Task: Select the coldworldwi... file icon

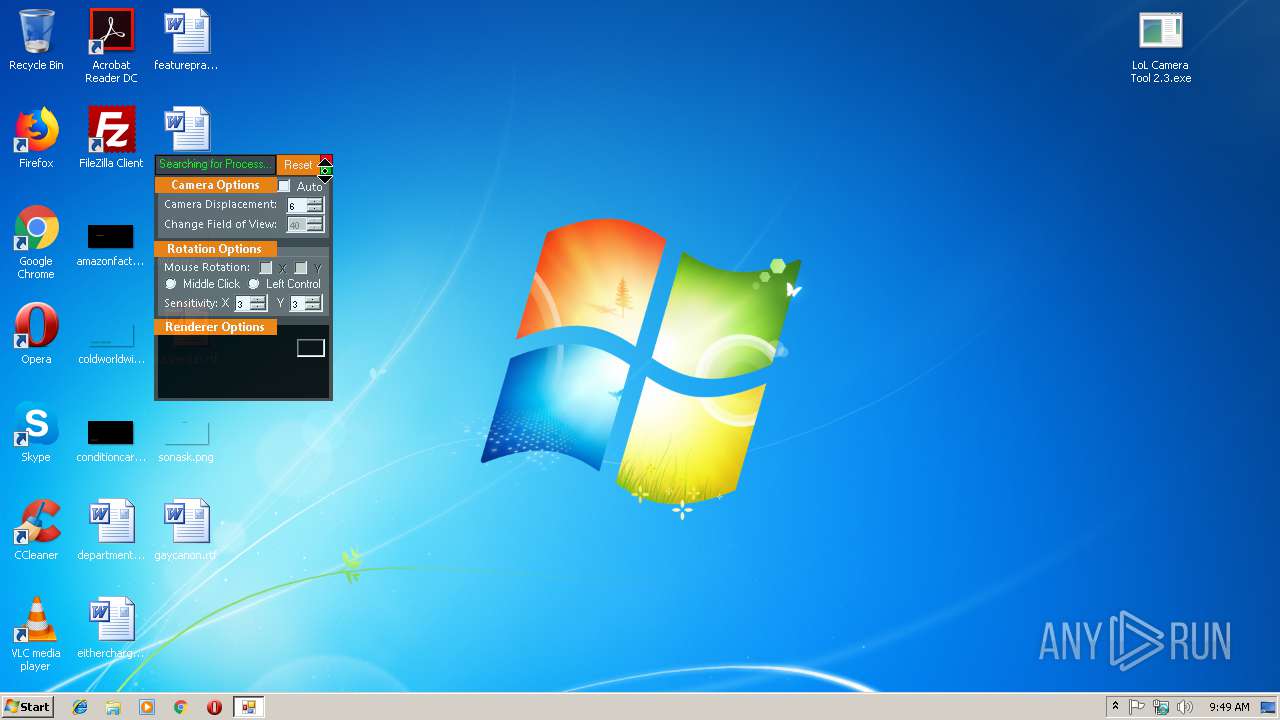Action: 111,343
